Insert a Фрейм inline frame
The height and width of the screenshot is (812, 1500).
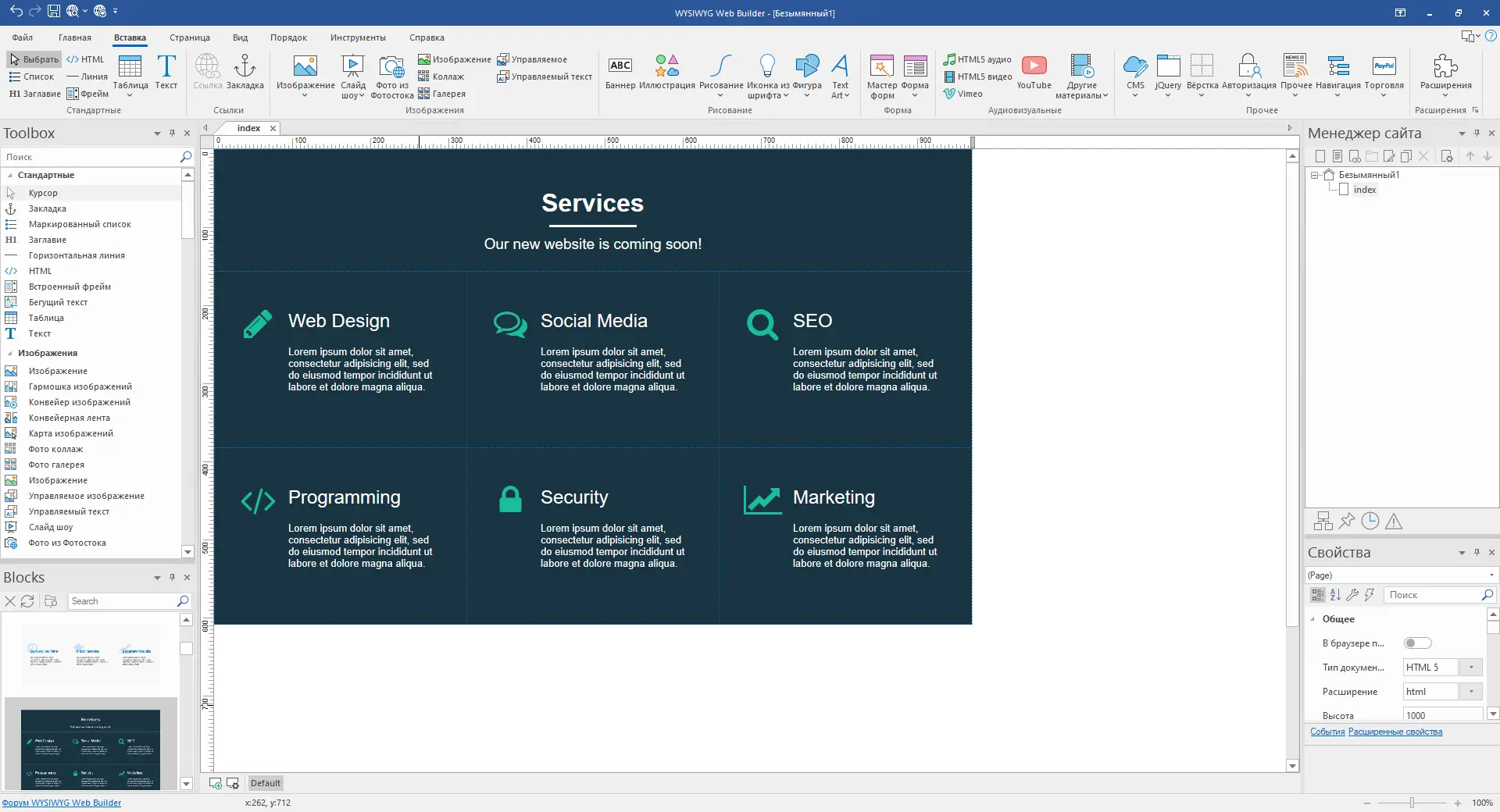click(87, 94)
